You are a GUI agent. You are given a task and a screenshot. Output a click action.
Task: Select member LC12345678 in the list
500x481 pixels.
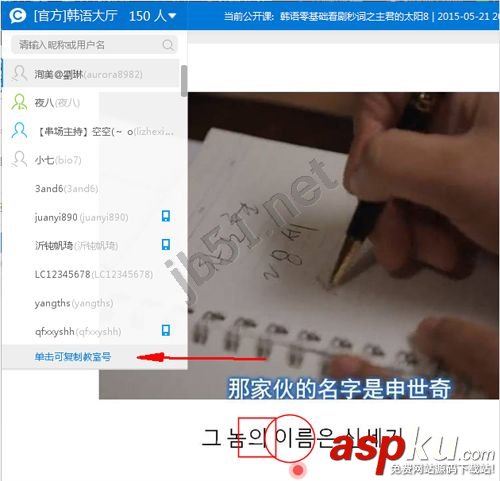coord(91,274)
